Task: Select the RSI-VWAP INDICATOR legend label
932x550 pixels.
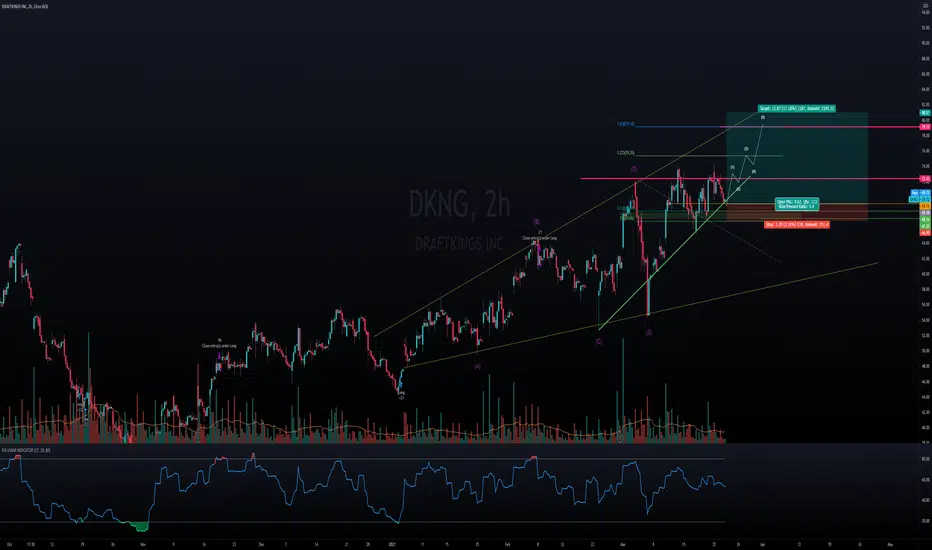Action: click(x=26, y=450)
